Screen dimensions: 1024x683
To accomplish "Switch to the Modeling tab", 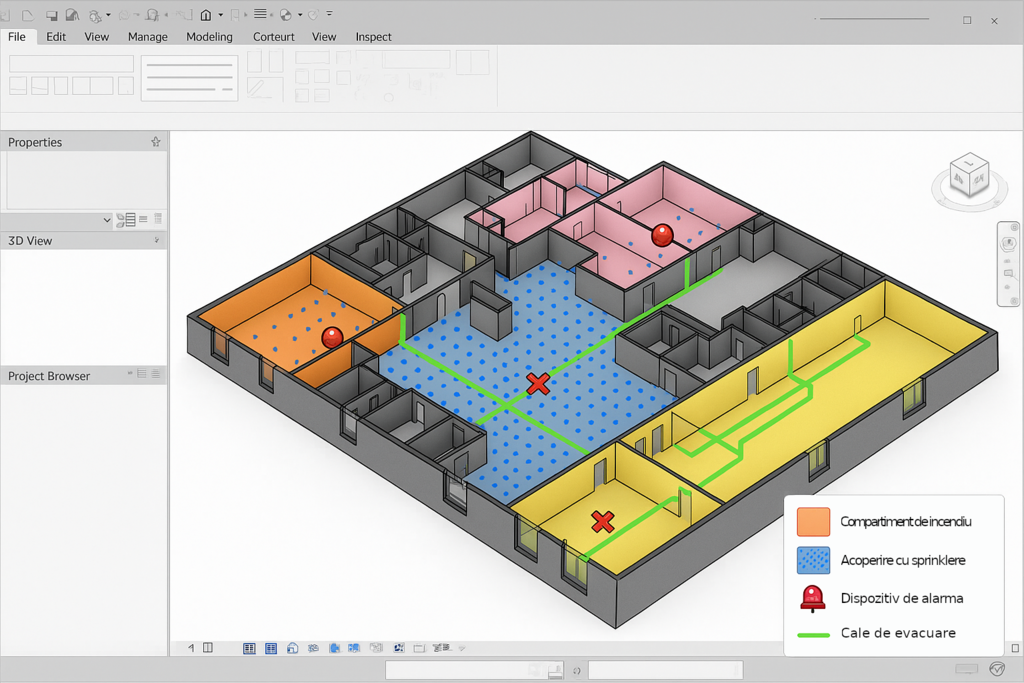I will [x=209, y=37].
